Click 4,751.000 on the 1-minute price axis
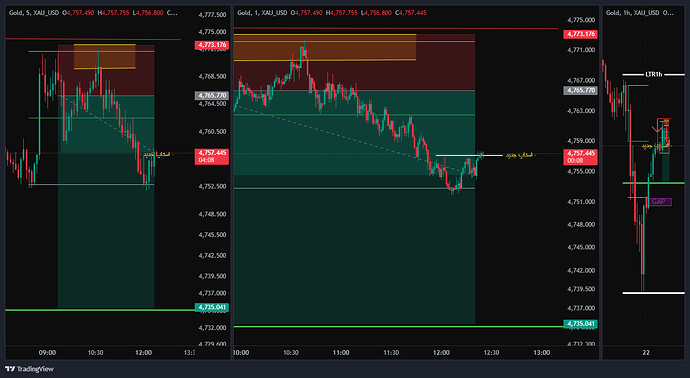The image size is (690, 378). (581, 202)
